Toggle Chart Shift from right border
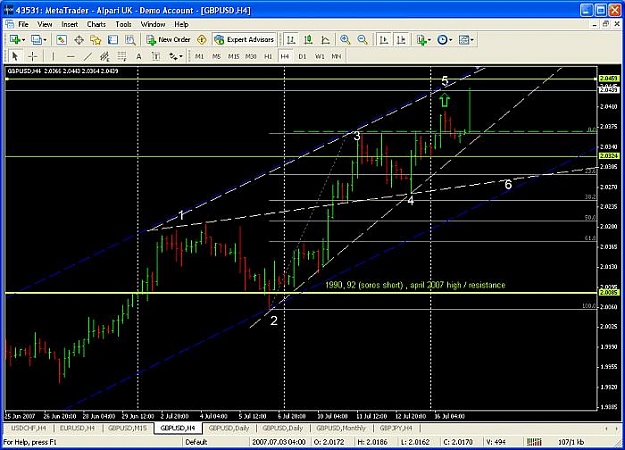Image resolution: width=625 pixels, height=450 pixels. [401, 39]
